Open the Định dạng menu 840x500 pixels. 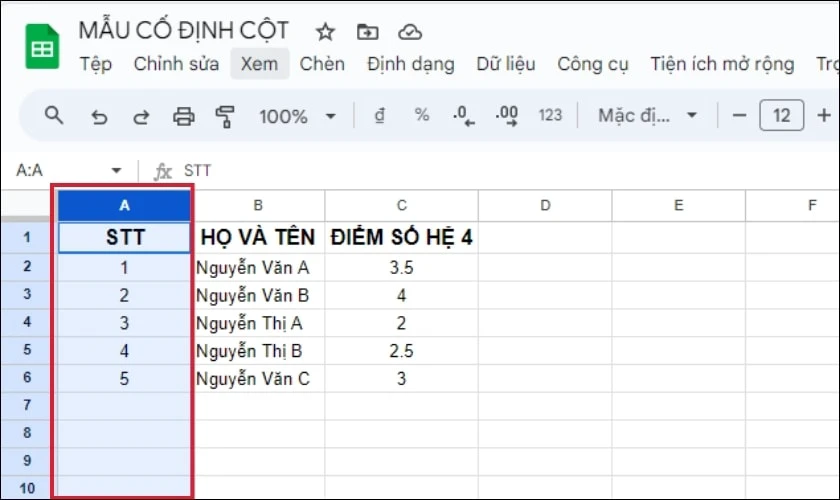tap(411, 64)
